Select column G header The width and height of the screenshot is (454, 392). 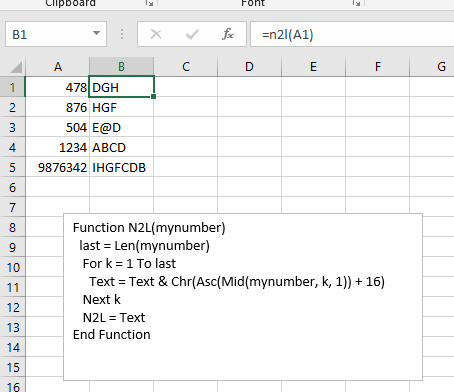432,67
